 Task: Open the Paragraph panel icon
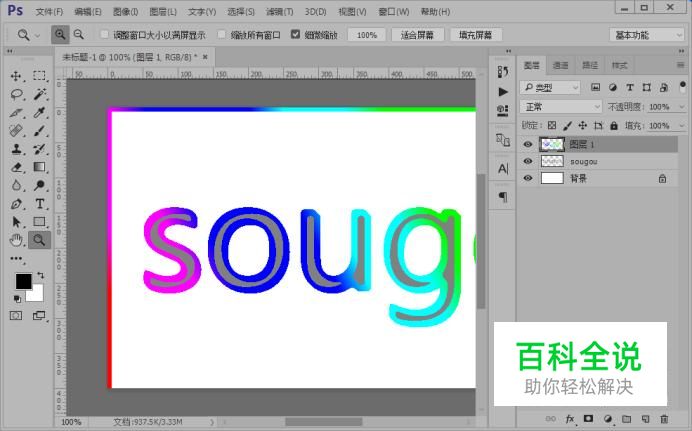pyautogui.click(x=503, y=197)
